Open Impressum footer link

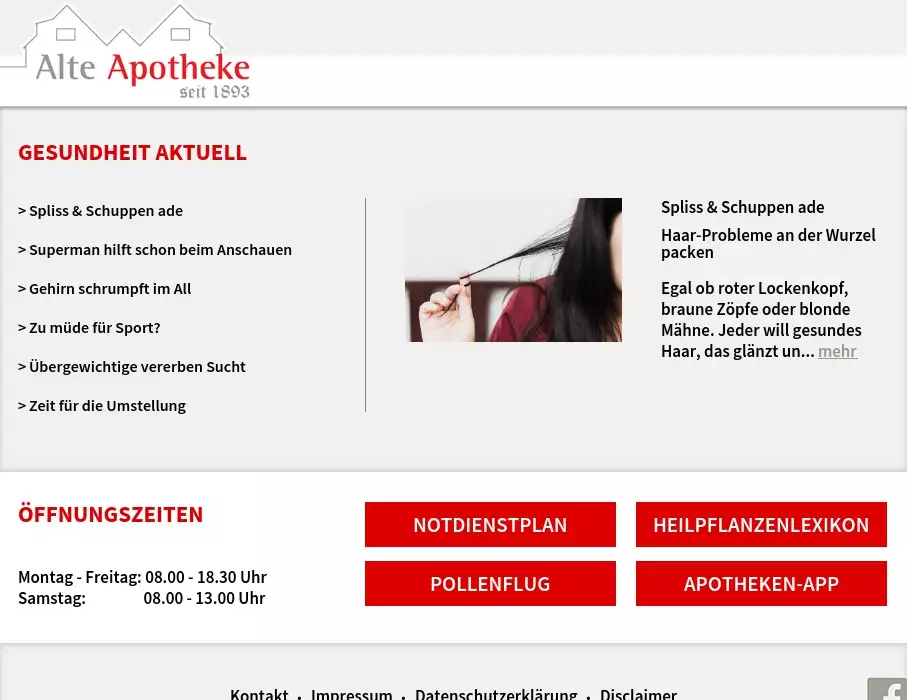[x=352, y=694]
